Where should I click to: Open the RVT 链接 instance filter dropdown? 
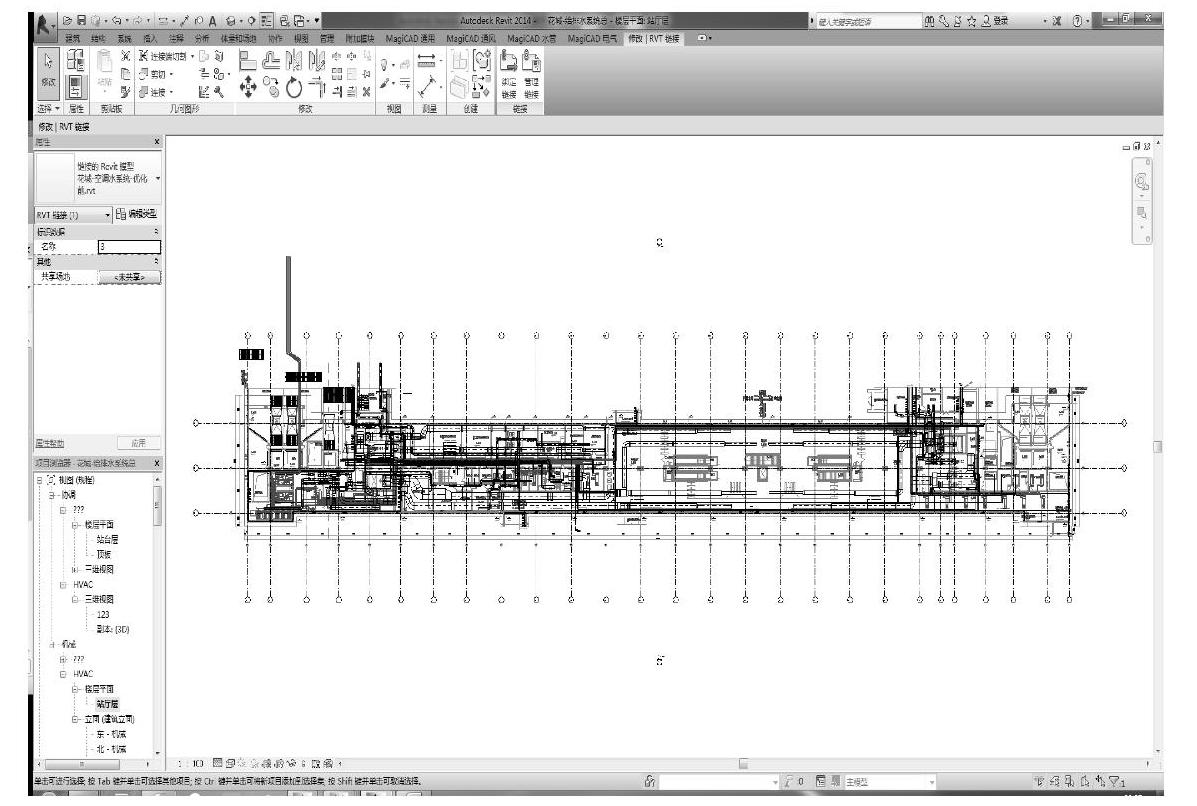(109, 214)
